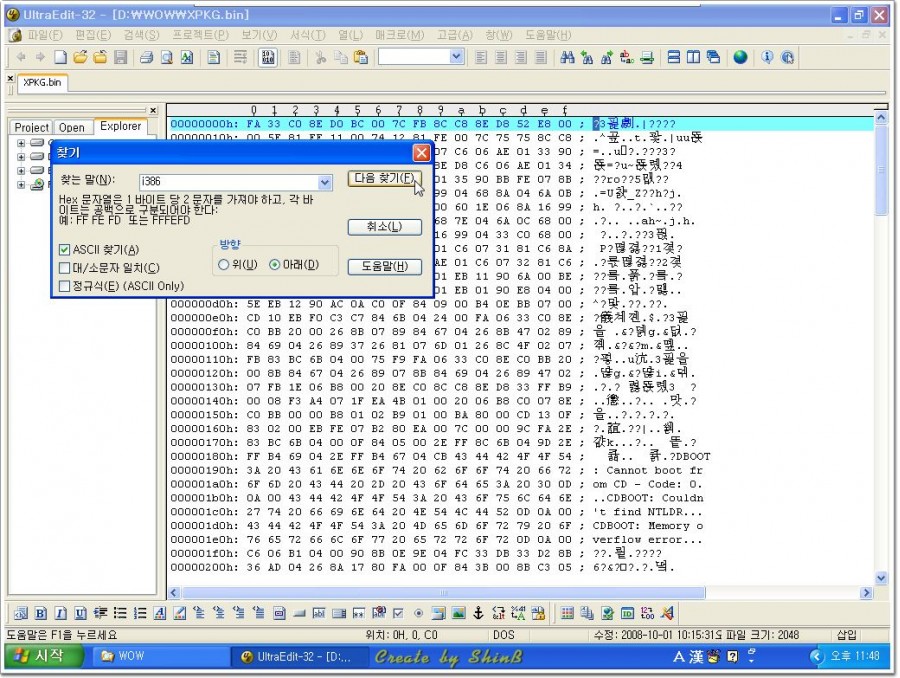Image resolution: width=900 pixels, height=678 pixels.
Task: Click the scissors cut icon
Action: pos(320,57)
